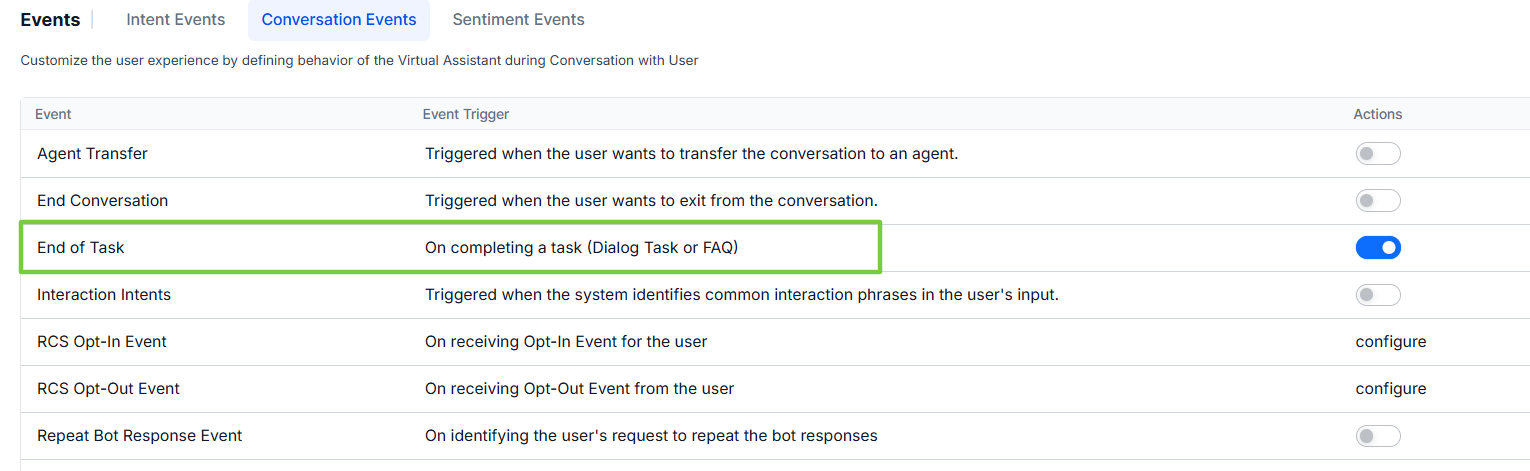
Task: Select the RCS Opt-Out Event name
Action: point(108,389)
